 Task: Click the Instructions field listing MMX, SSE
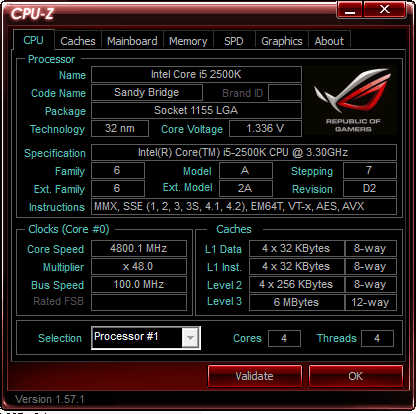pos(244,206)
